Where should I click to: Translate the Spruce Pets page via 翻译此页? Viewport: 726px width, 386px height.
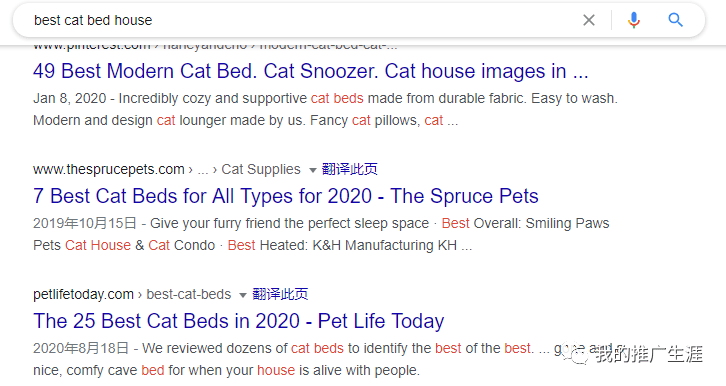[x=350, y=169]
